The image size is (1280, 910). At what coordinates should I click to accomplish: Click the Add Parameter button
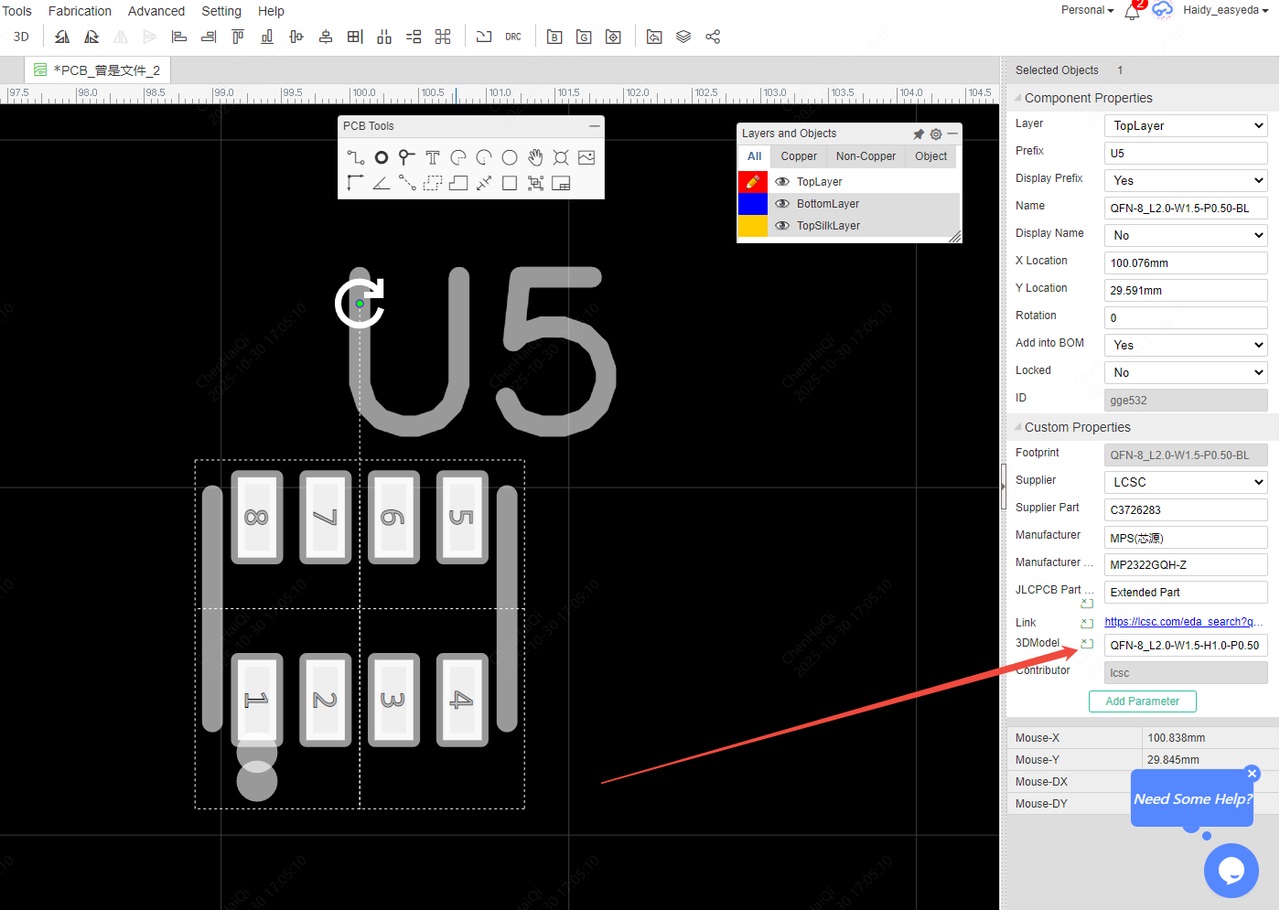coord(1142,701)
